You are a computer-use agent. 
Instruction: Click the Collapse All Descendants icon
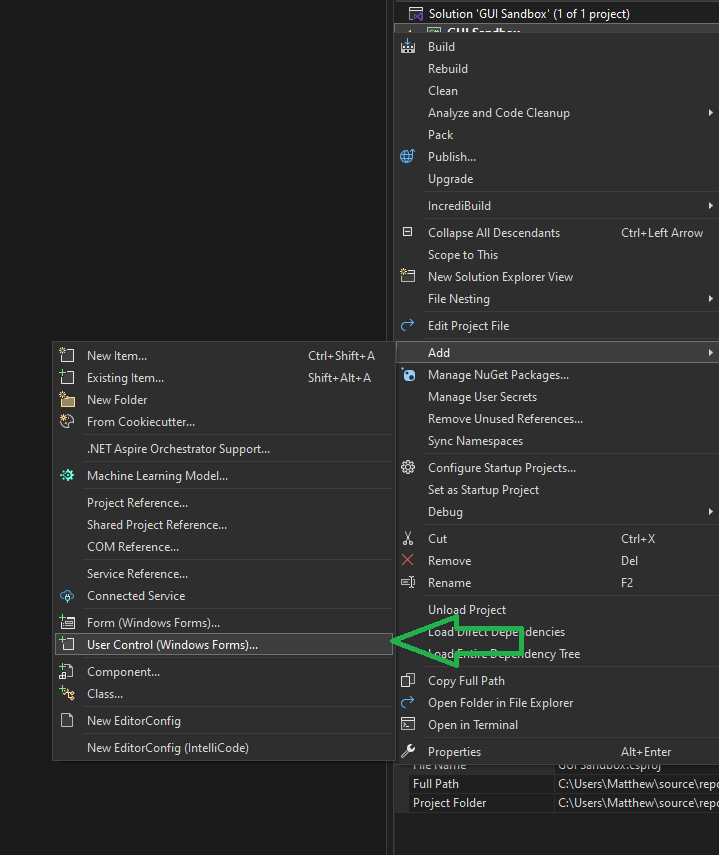click(x=408, y=232)
